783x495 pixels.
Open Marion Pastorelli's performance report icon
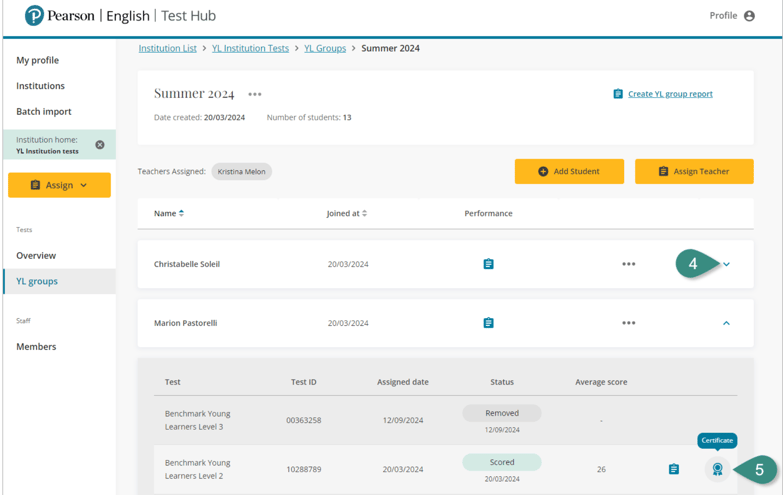tap(488, 323)
